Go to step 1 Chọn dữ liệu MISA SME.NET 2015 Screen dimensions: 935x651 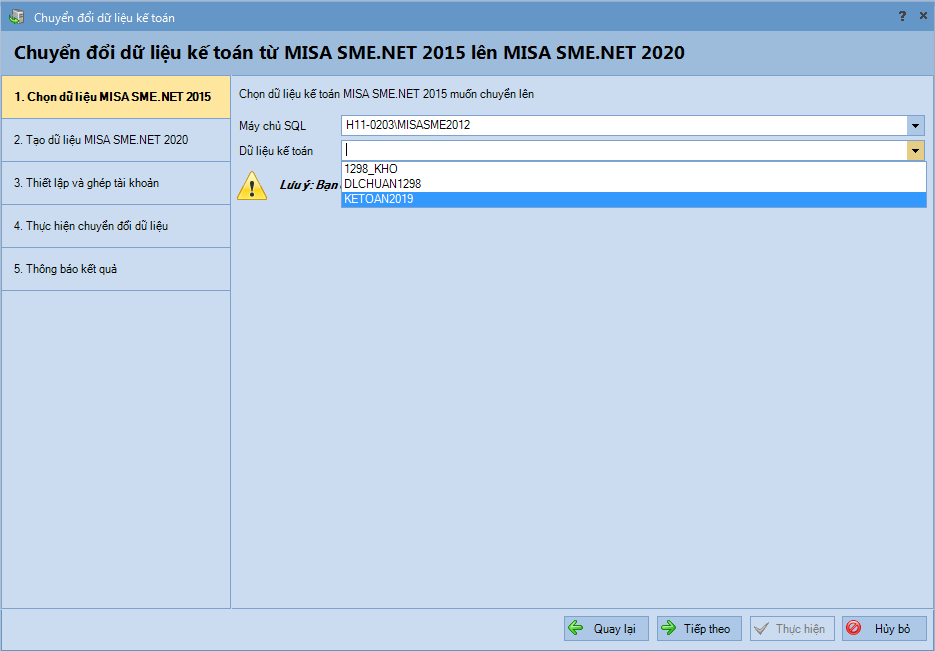(116, 97)
